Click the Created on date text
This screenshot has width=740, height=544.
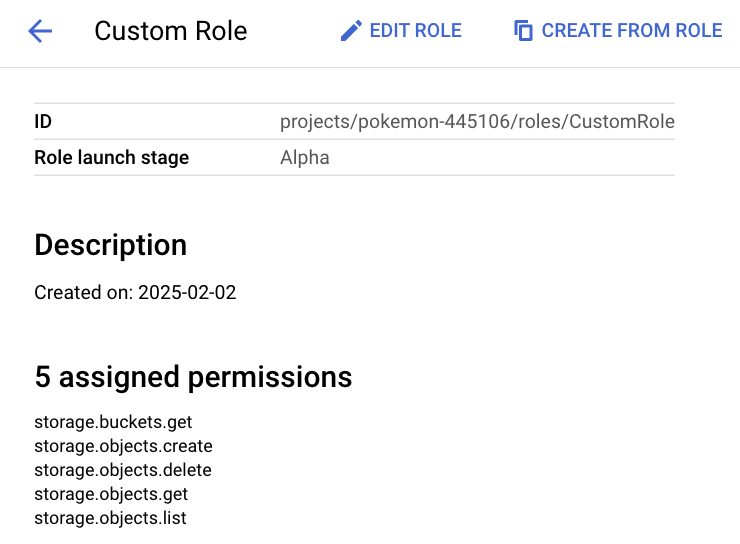[x=135, y=293]
